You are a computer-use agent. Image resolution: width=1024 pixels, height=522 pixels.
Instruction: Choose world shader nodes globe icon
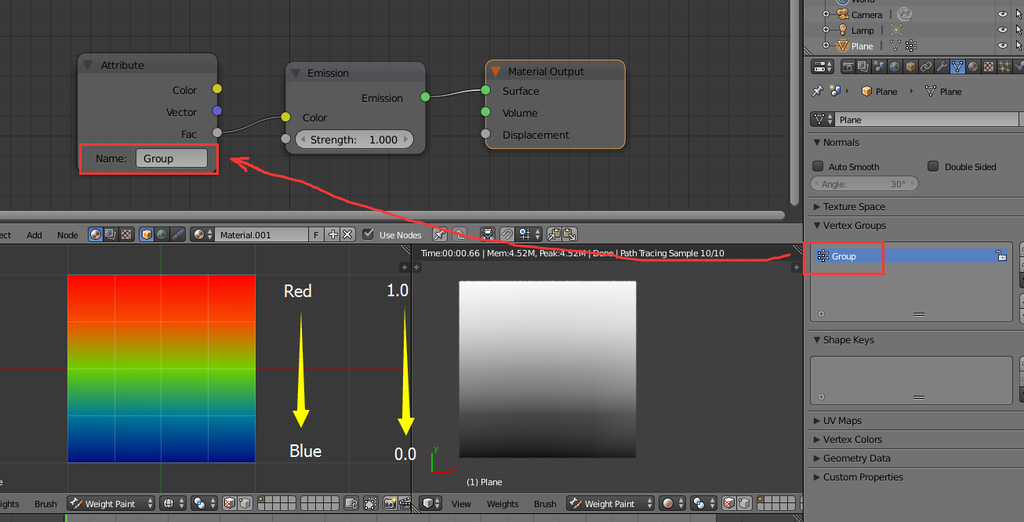pyautogui.click(x=162, y=235)
